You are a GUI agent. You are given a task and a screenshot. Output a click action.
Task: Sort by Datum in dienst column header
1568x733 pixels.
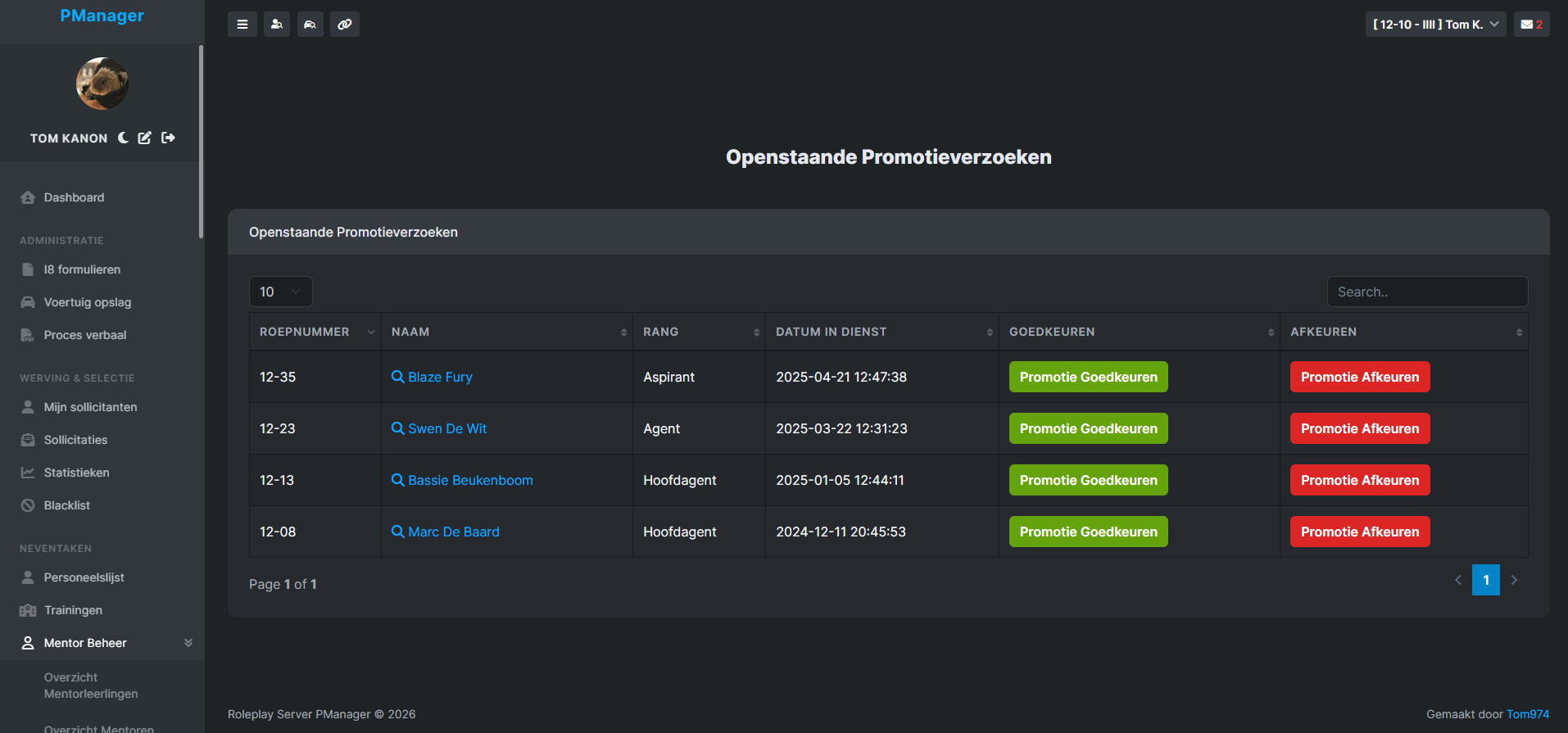pos(882,332)
